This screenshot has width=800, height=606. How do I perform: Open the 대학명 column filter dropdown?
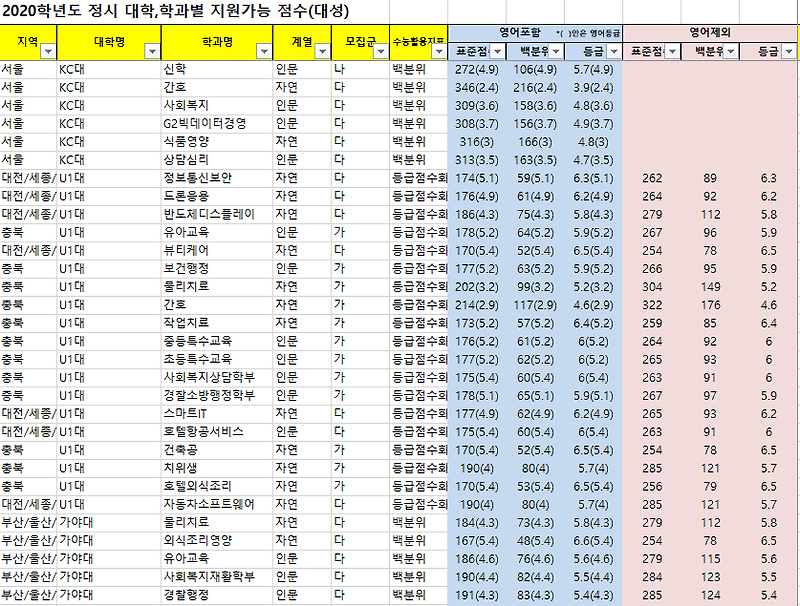(x=152, y=52)
